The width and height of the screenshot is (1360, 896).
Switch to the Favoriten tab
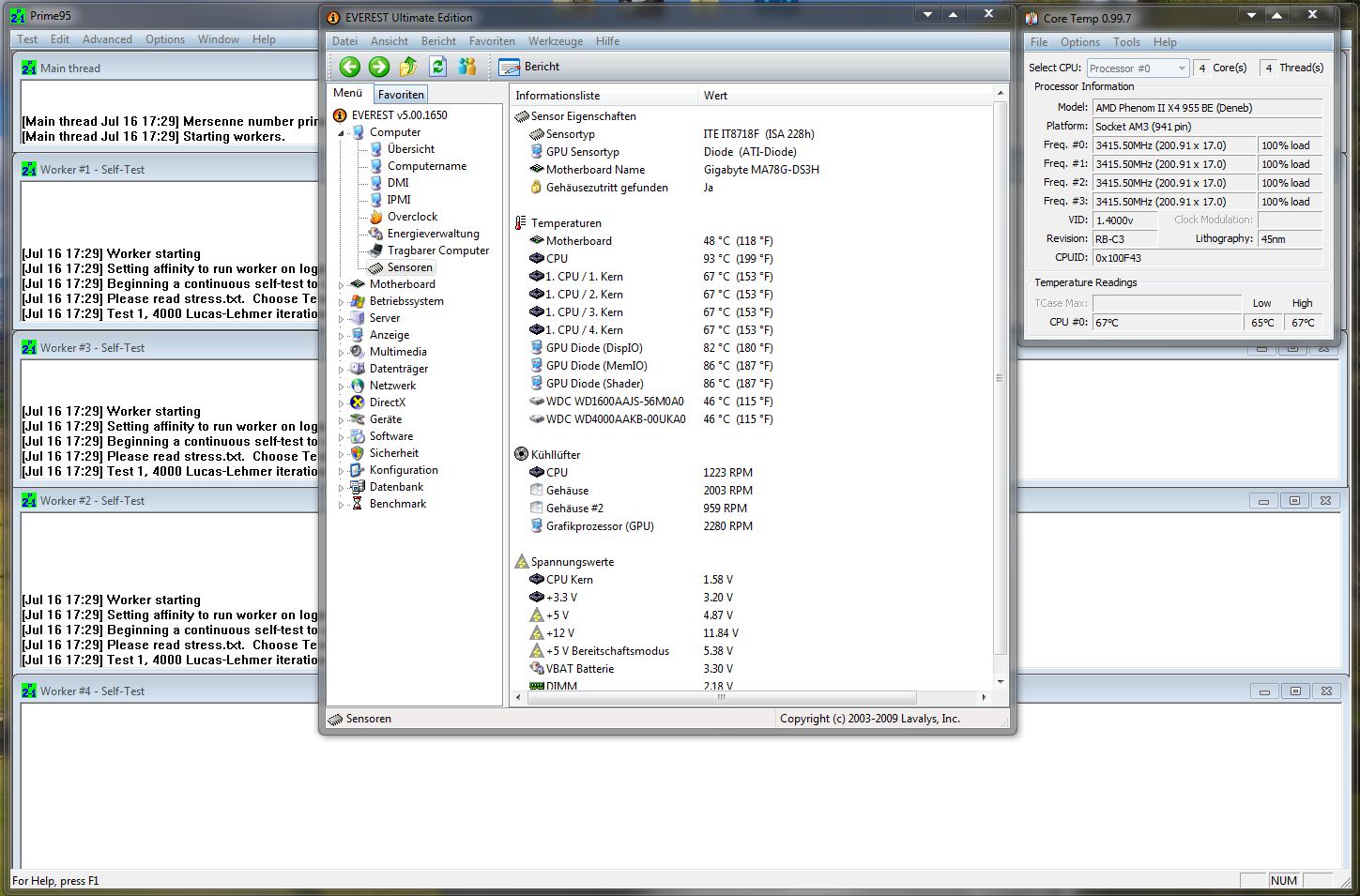pyautogui.click(x=401, y=95)
